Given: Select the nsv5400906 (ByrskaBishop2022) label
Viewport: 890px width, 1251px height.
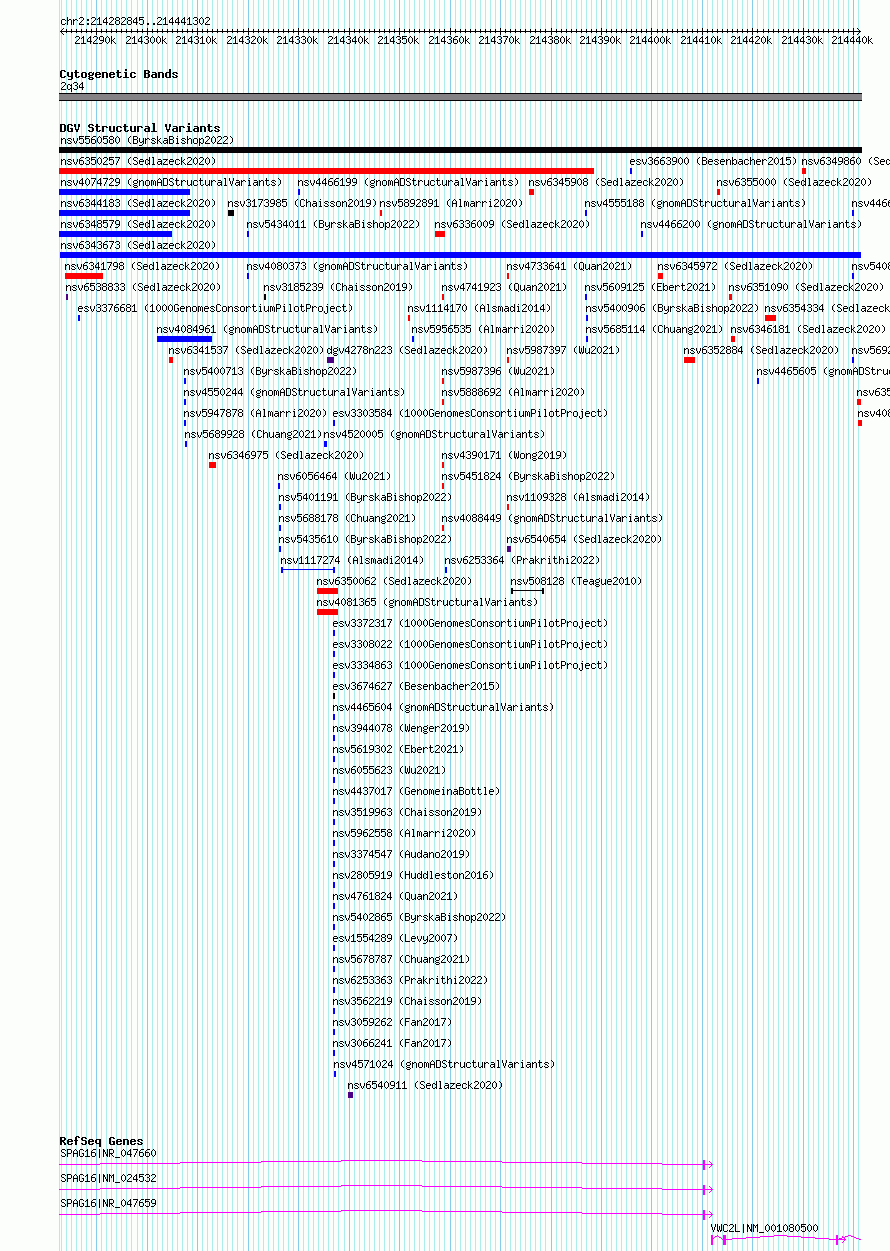Looking at the screenshot, I should point(671,308).
